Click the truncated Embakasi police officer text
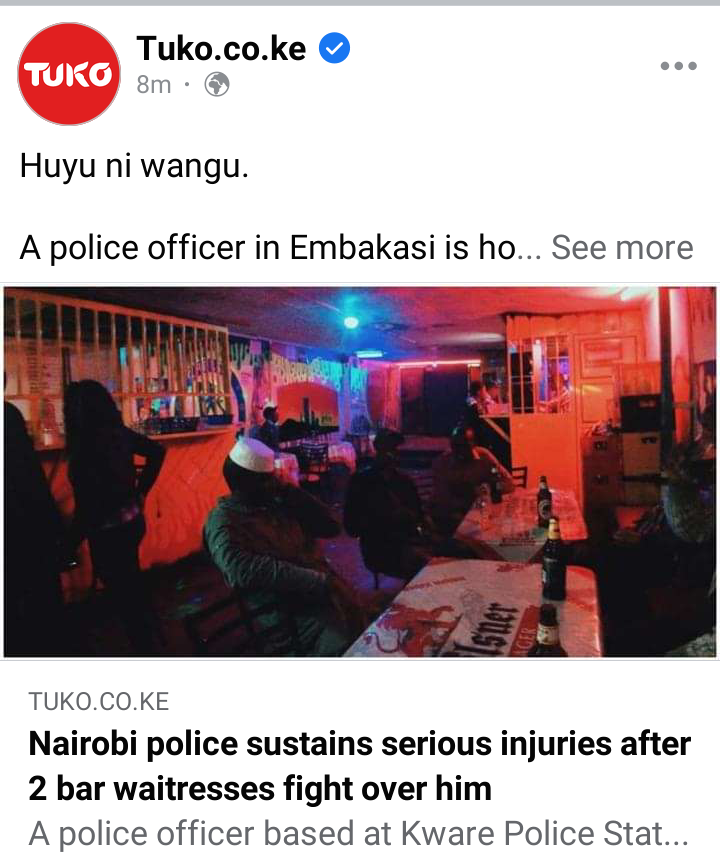Image resolution: width=720 pixels, height=860 pixels. pos(280,247)
